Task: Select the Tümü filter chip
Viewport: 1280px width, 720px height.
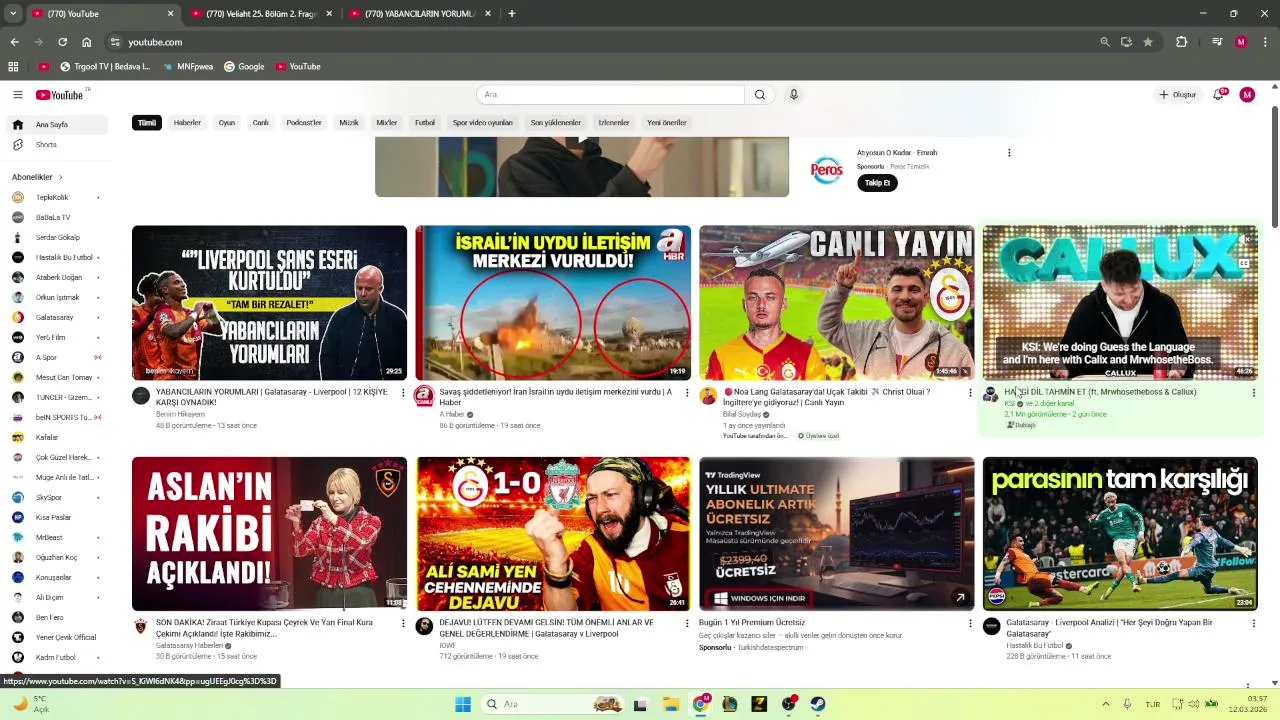Action: point(147,123)
